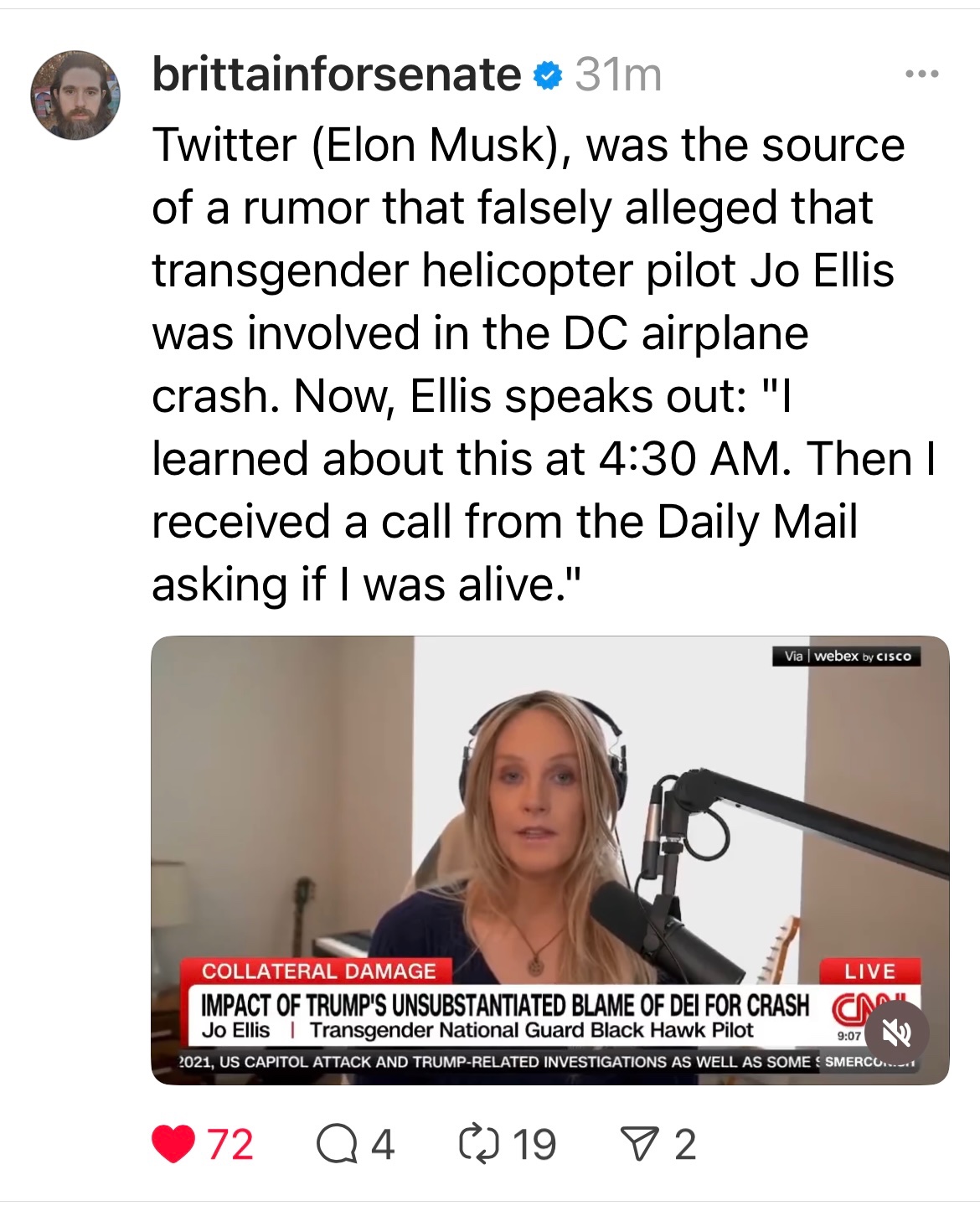
Task: View the 72 likes count
Action: coord(230,1144)
